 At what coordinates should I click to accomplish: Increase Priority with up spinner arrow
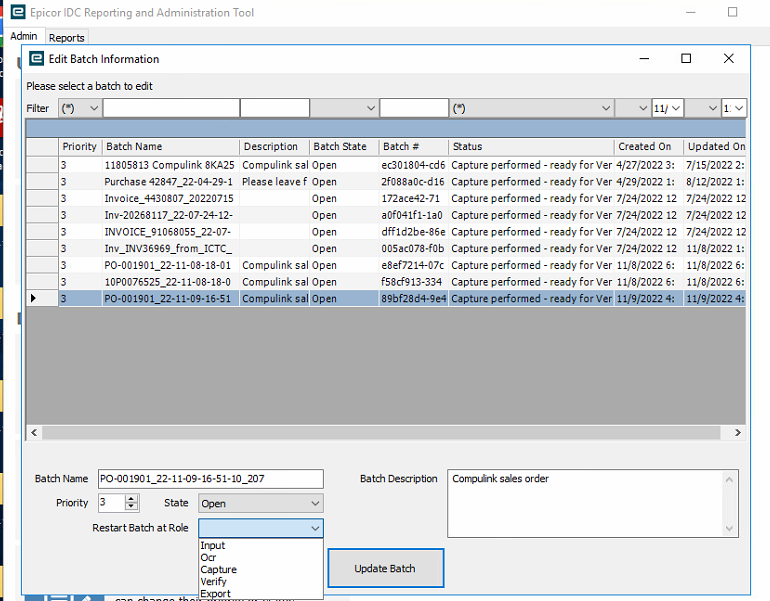pos(131,499)
